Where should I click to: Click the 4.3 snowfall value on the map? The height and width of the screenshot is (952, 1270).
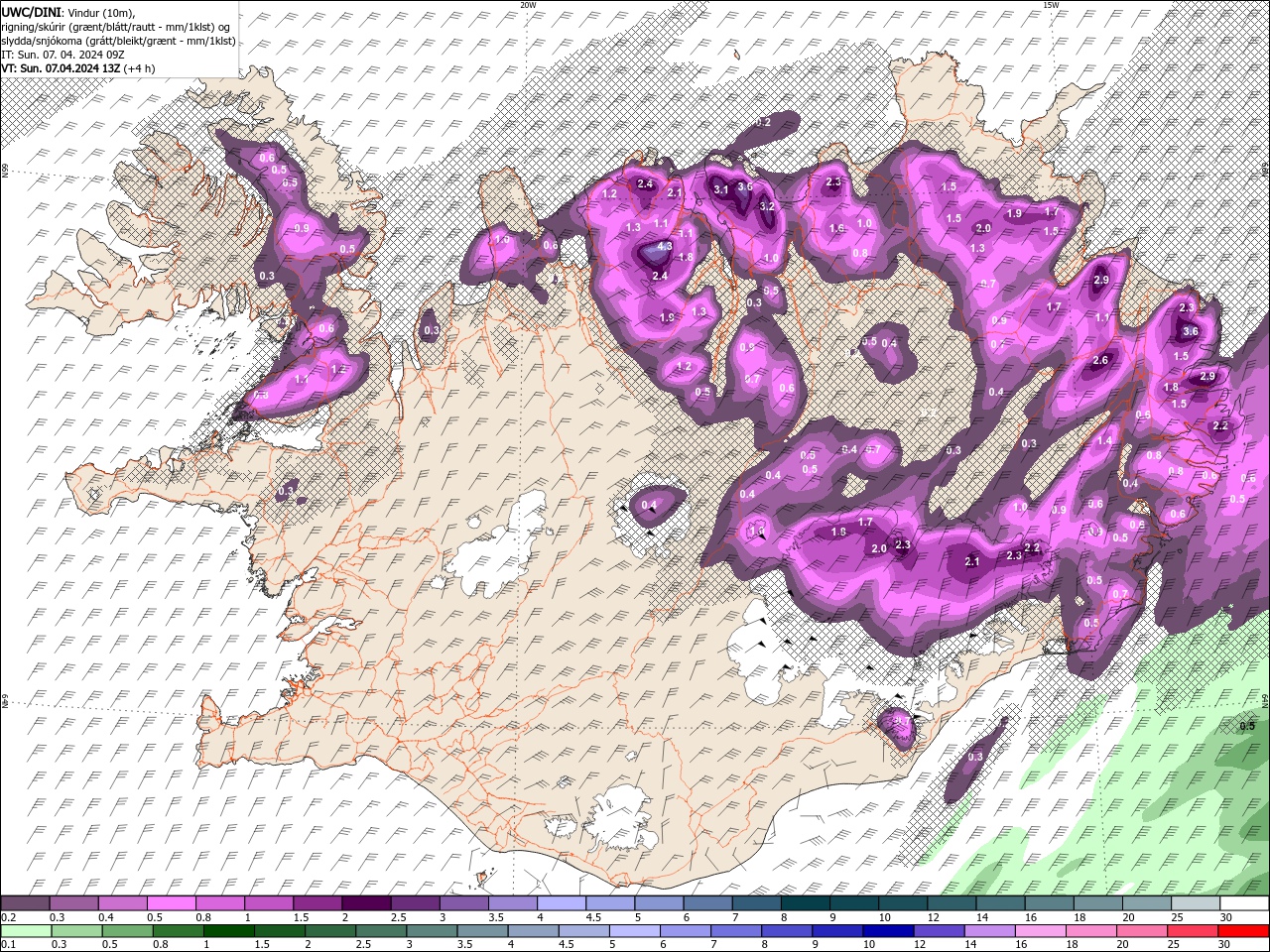(x=666, y=247)
